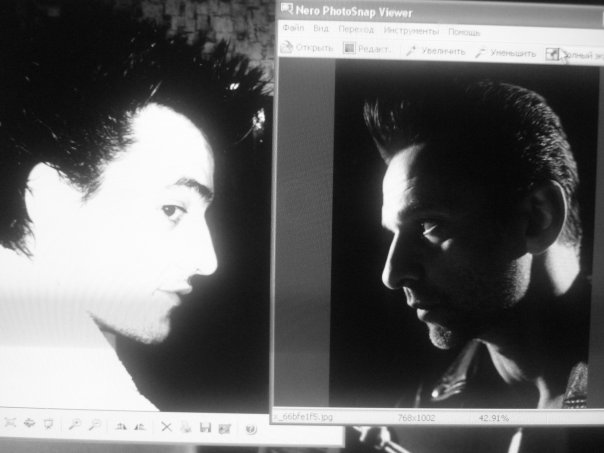Click the Полный экран full-screen button
Screen dimensions: 604x453
coord(574,55)
